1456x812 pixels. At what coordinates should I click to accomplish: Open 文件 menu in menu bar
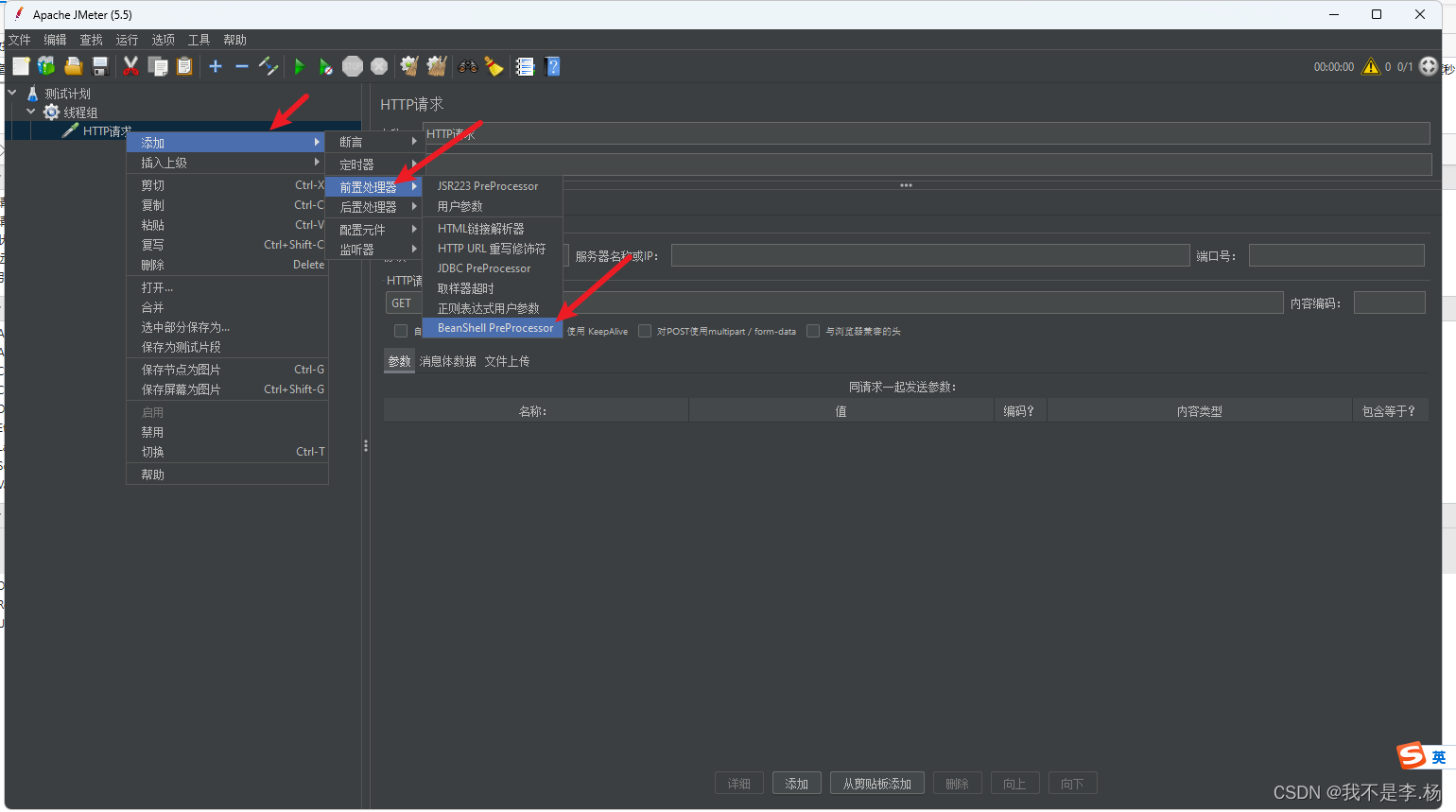pyautogui.click(x=20, y=40)
